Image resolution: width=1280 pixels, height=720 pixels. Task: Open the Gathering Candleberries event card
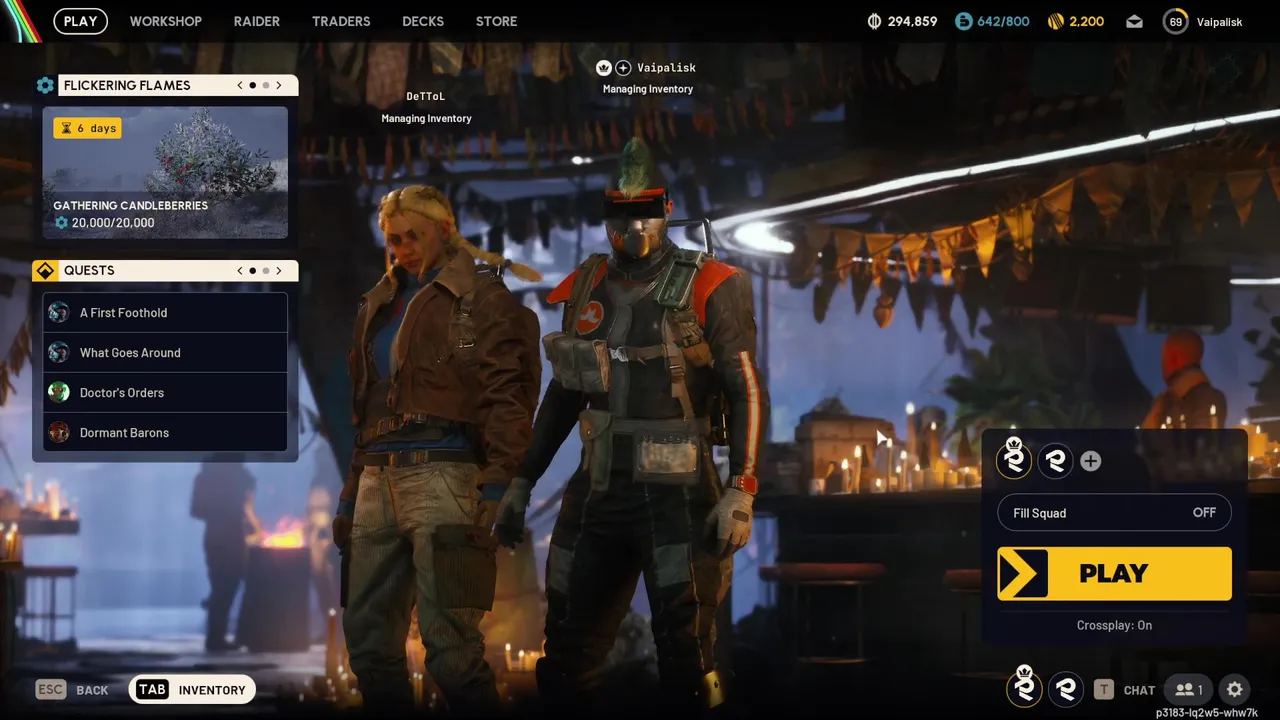coord(165,172)
